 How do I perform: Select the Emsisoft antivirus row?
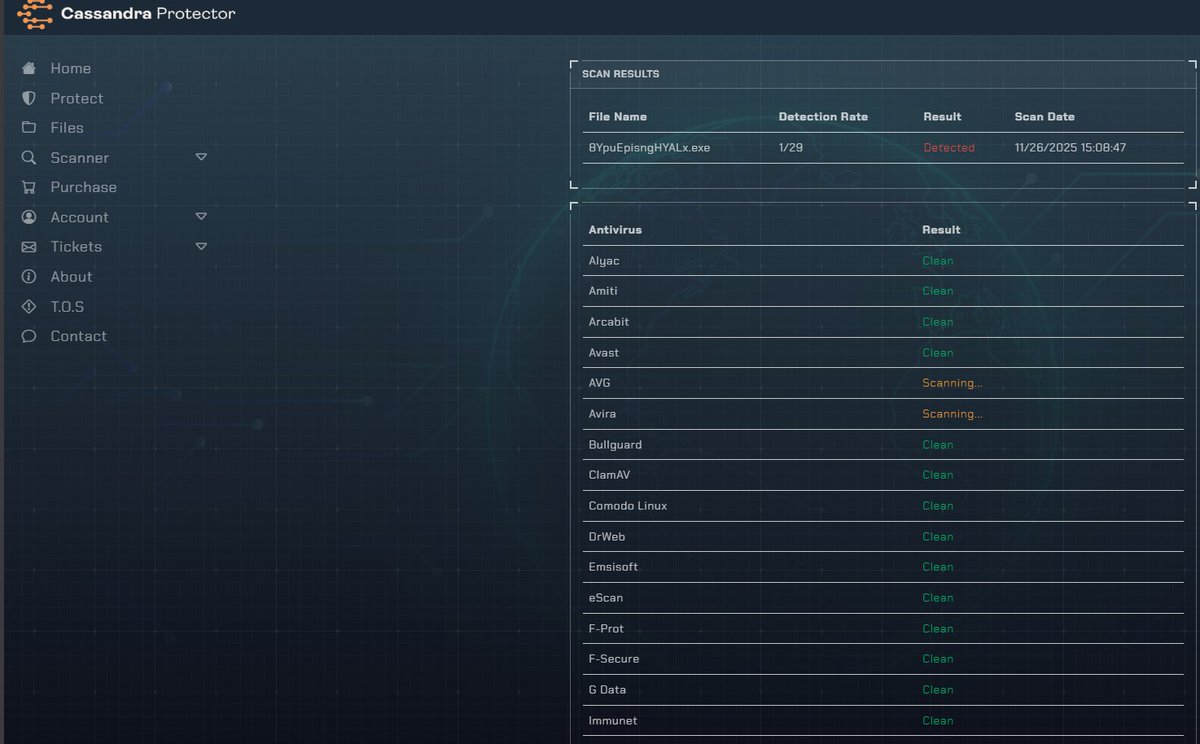[x=883, y=567]
